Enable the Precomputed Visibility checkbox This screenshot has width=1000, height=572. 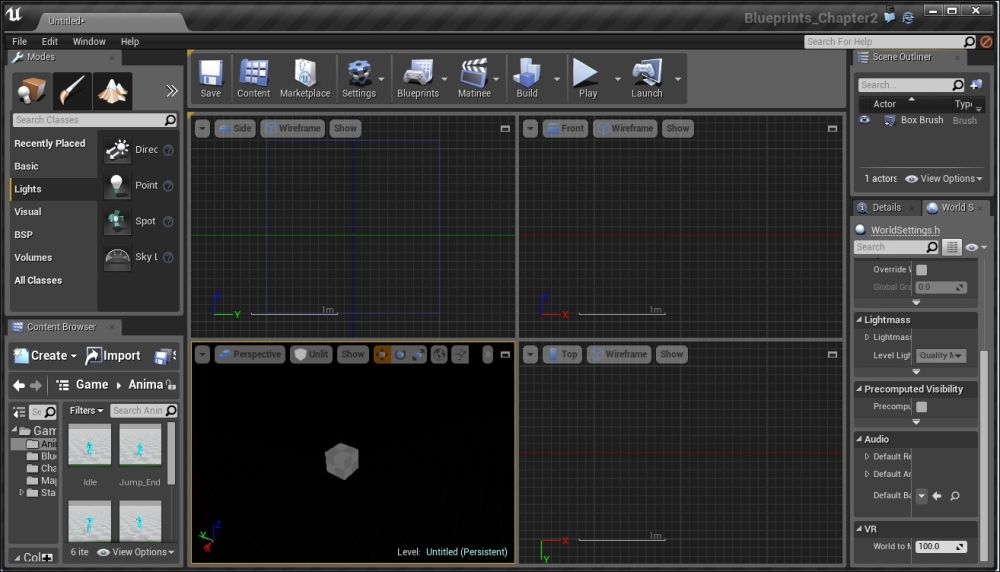click(921, 407)
